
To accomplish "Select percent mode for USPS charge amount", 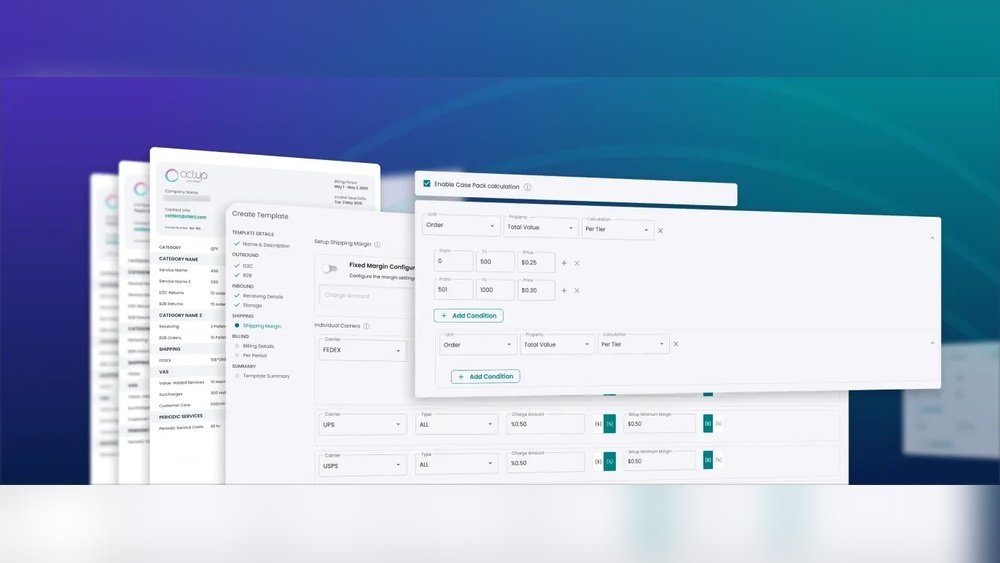I will tap(610, 461).
